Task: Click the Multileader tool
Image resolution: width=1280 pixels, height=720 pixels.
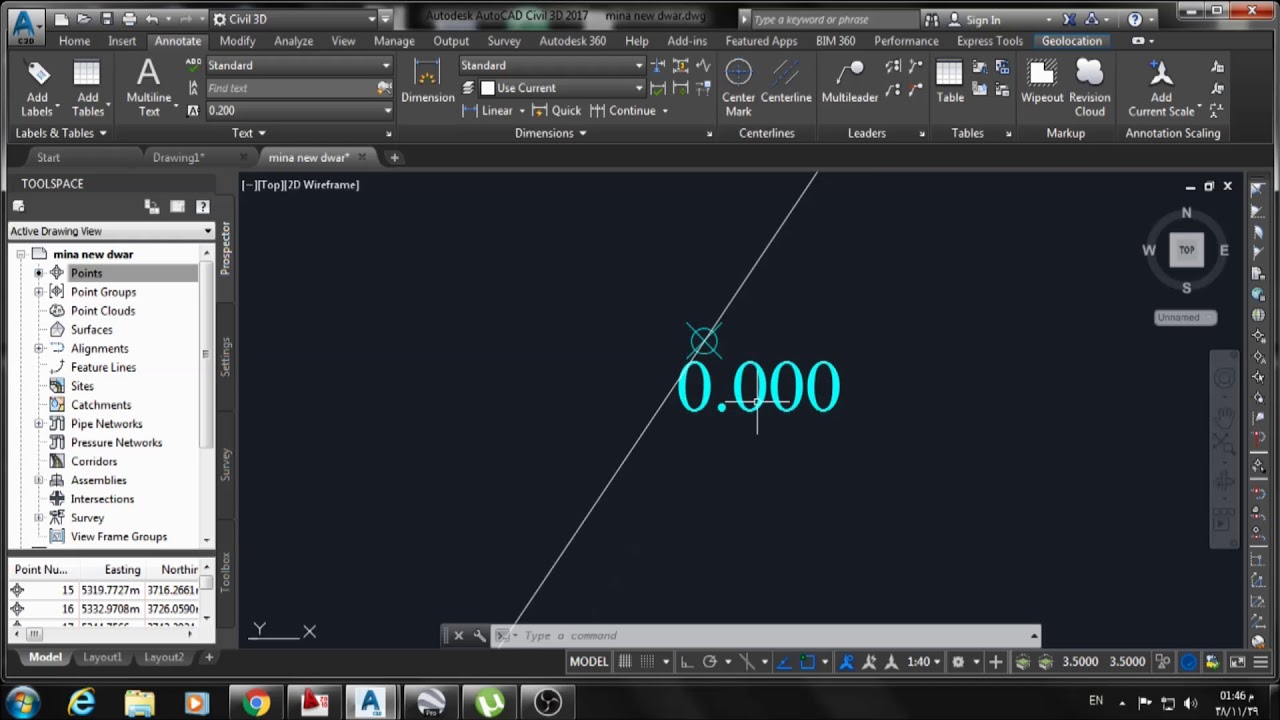Action: point(849,81)
